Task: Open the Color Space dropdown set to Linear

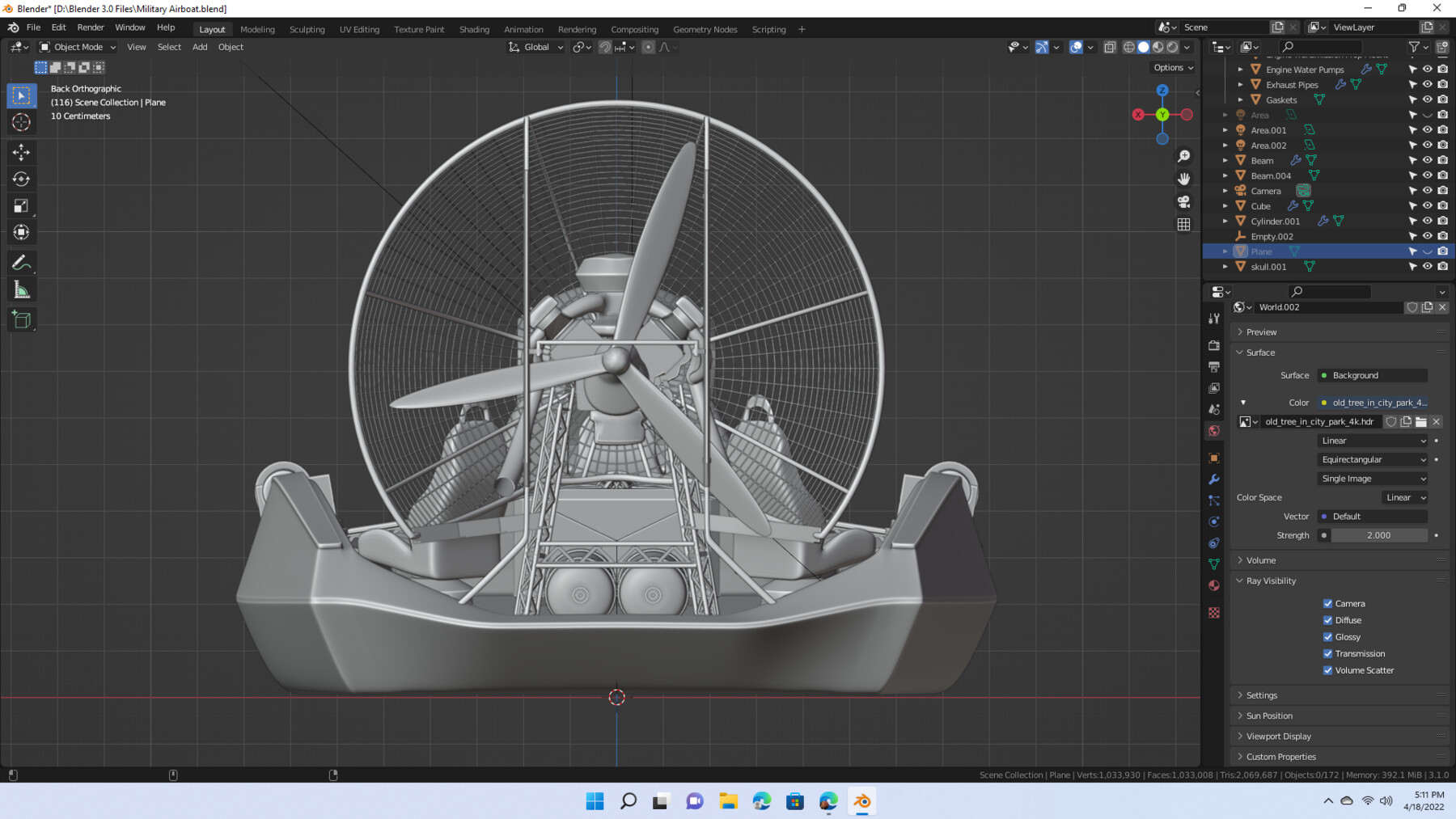Action: 1405,497
